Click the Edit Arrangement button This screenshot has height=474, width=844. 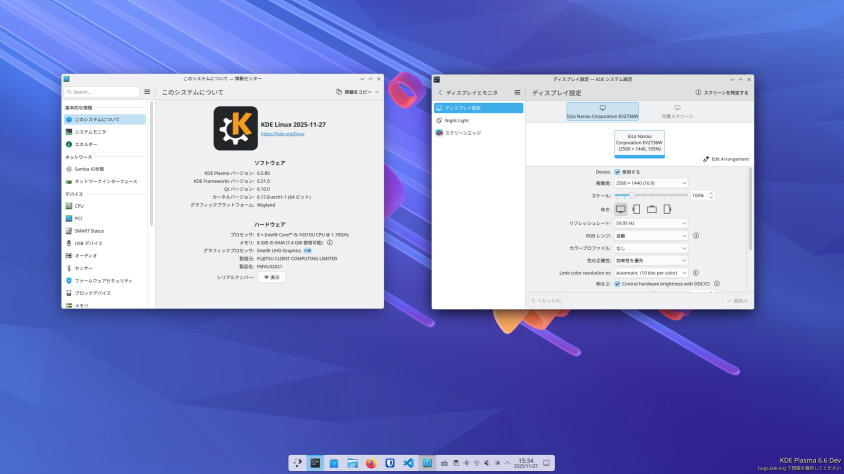pos(725,158)
